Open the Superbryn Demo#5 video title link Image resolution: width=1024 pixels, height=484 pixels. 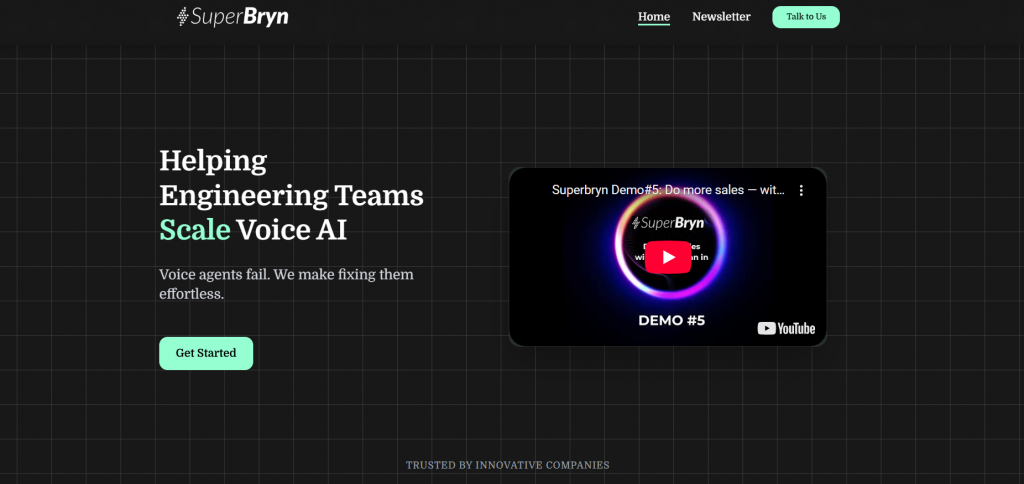667,190
